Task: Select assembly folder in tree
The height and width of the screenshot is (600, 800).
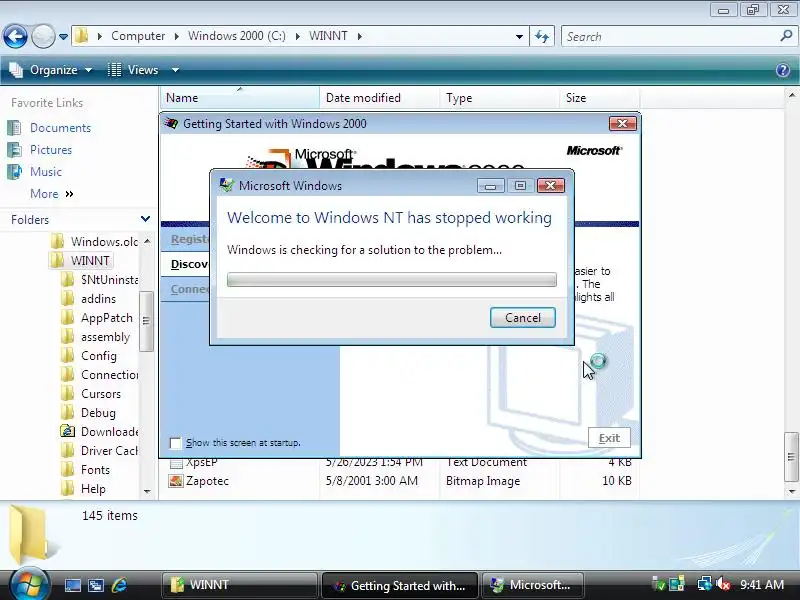Action: [96, 337]
